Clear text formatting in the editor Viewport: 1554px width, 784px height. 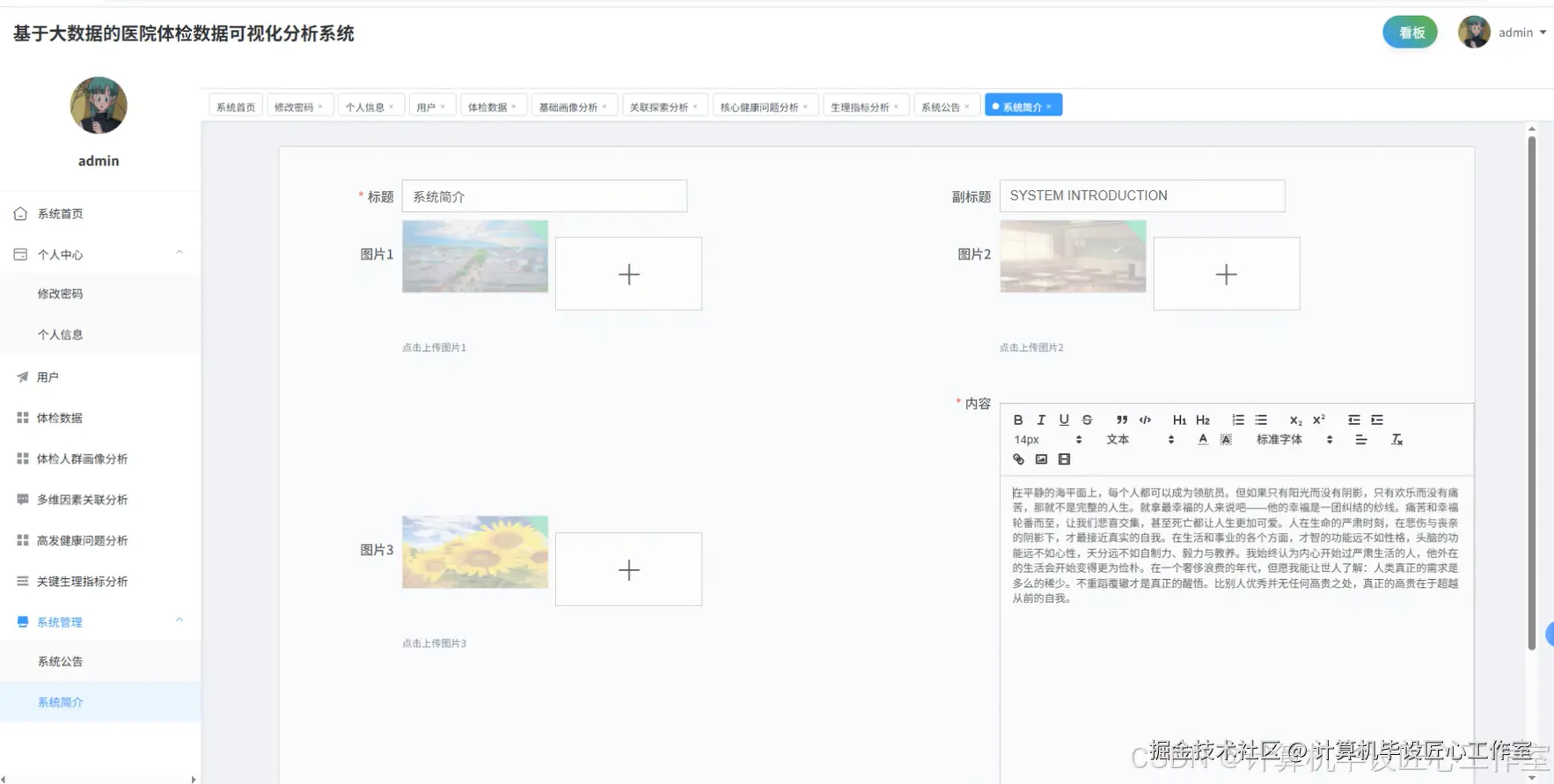tap(1396, 439)
